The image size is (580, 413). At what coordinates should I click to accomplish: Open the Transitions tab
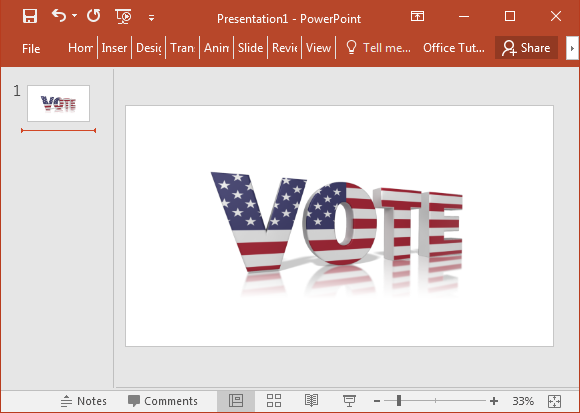tap(182, 48)
